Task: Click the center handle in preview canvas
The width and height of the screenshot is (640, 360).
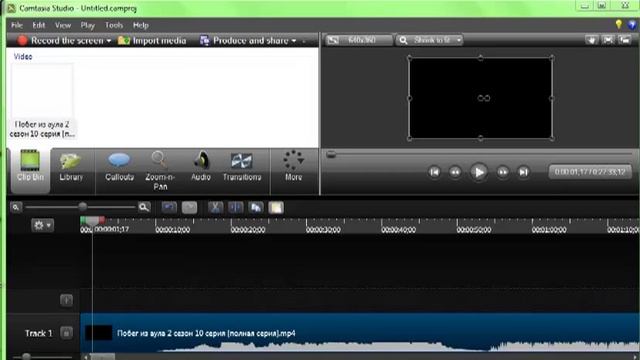Action: point(484,98)
